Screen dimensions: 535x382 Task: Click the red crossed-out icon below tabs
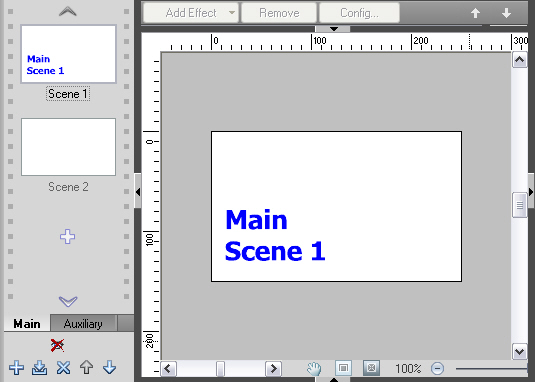click(57, 345)
